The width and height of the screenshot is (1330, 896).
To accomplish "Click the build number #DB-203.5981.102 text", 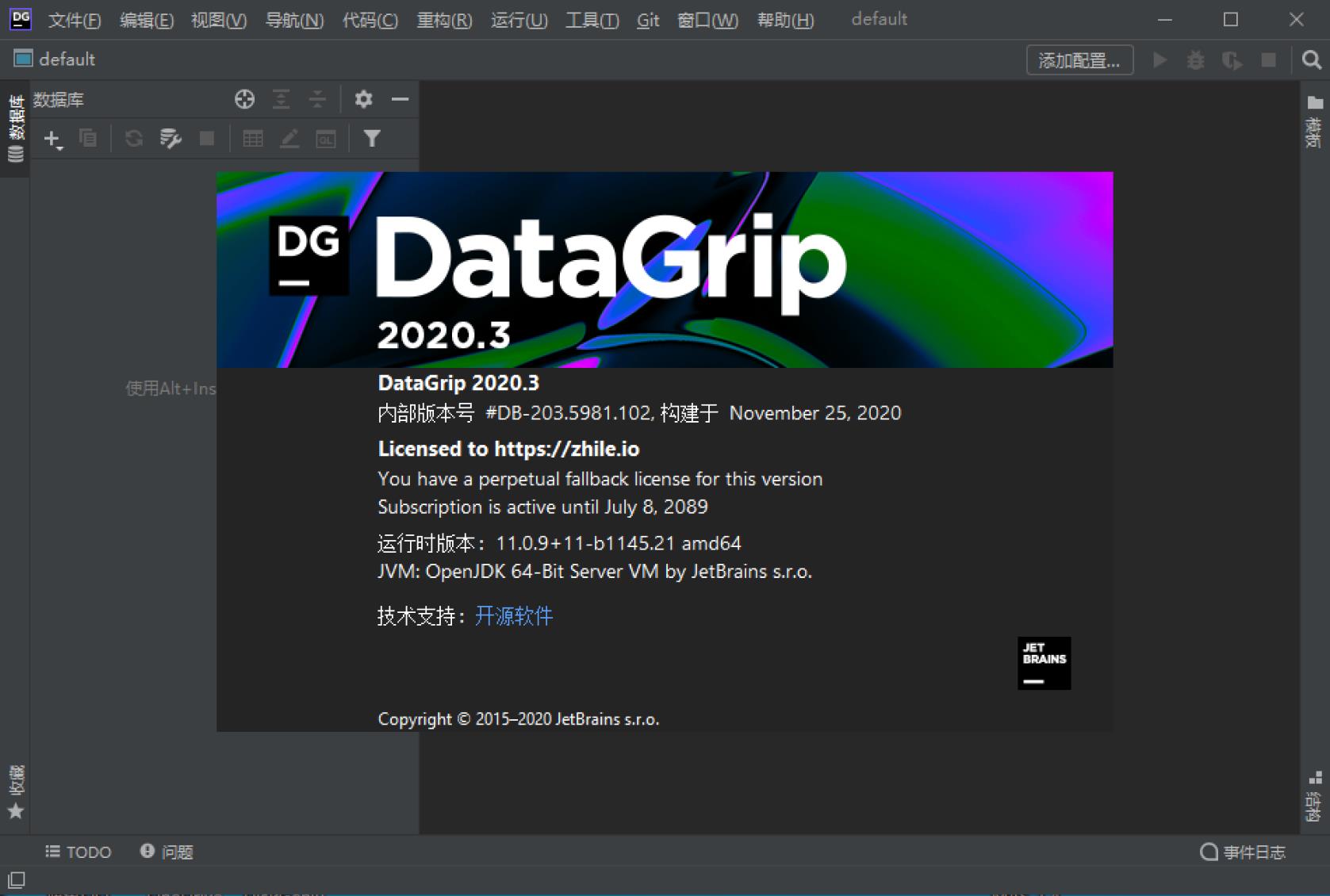I will (569, 413).
